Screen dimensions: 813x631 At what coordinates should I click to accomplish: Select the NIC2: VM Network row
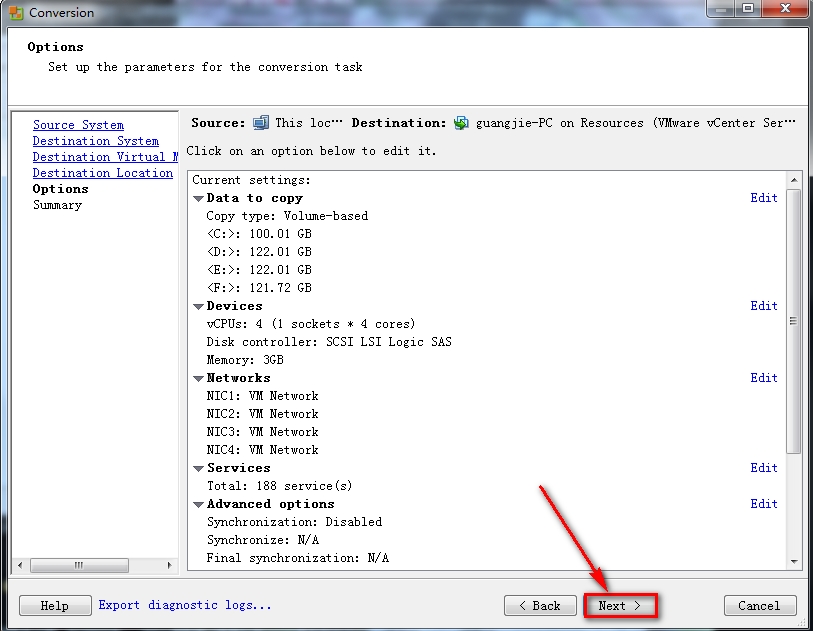click(262, 414)
